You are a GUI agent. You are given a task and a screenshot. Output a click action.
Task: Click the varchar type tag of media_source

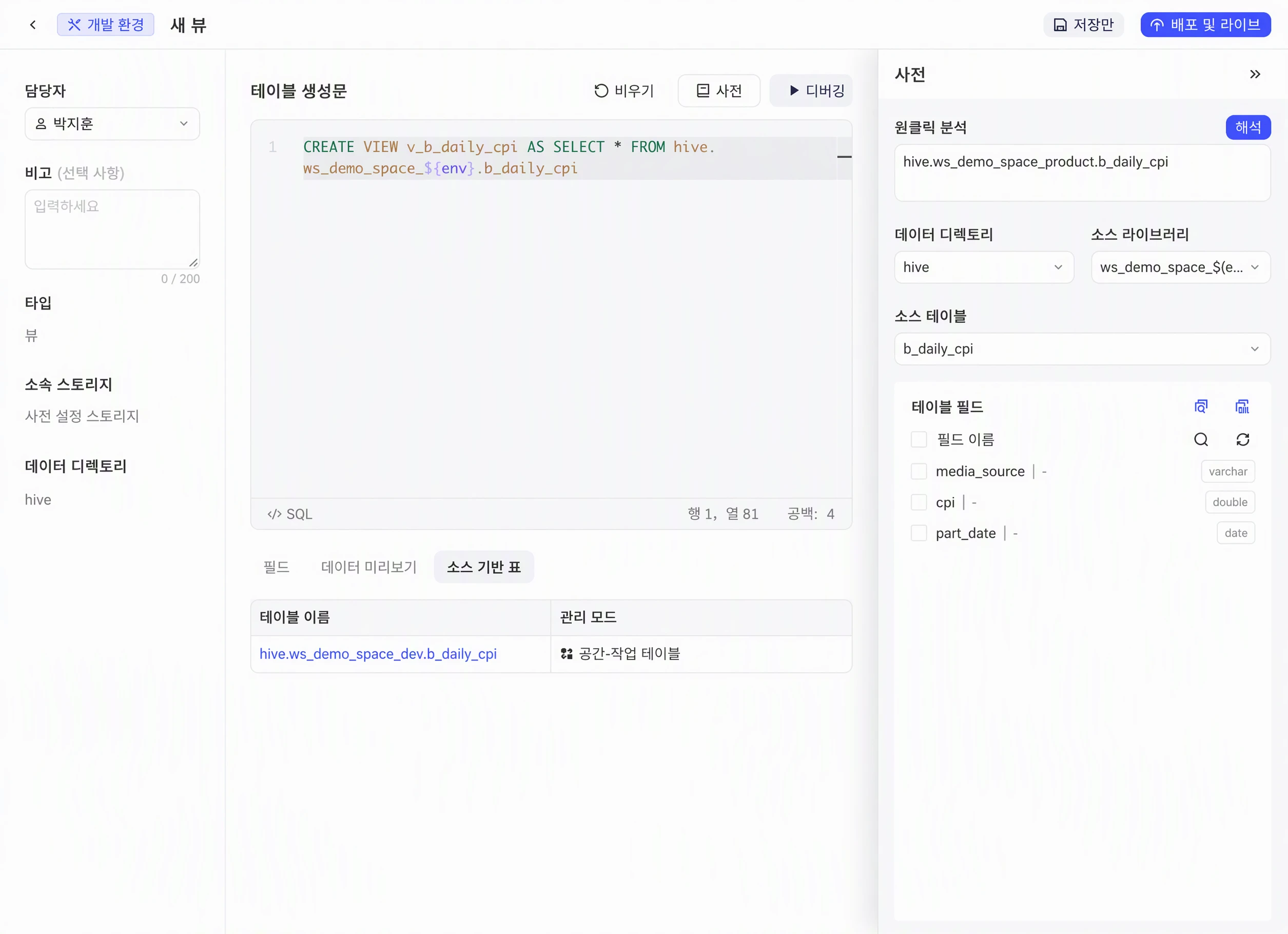pos(1228,471)
